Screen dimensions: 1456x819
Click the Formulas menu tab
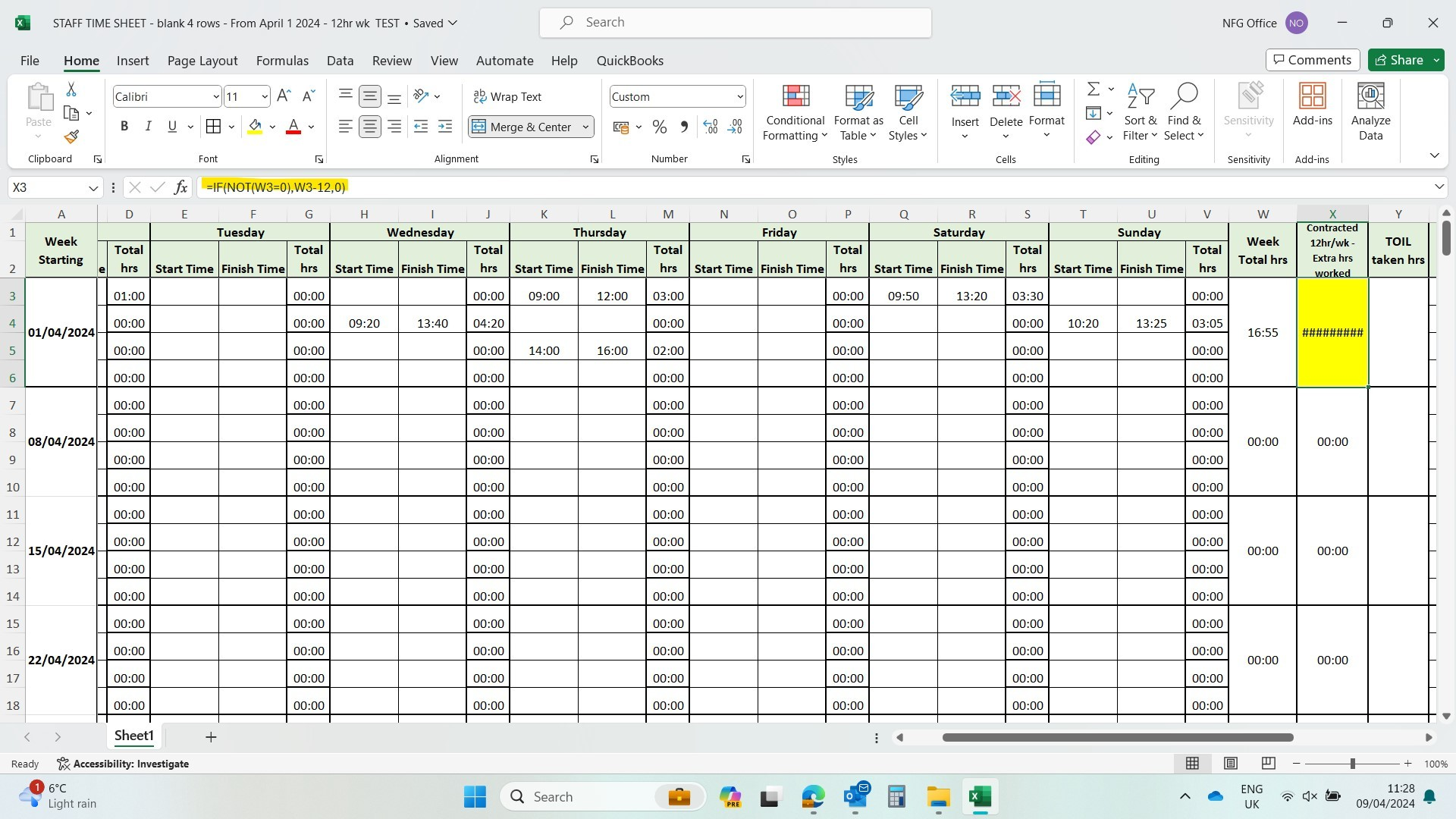[x=282, y=60]
